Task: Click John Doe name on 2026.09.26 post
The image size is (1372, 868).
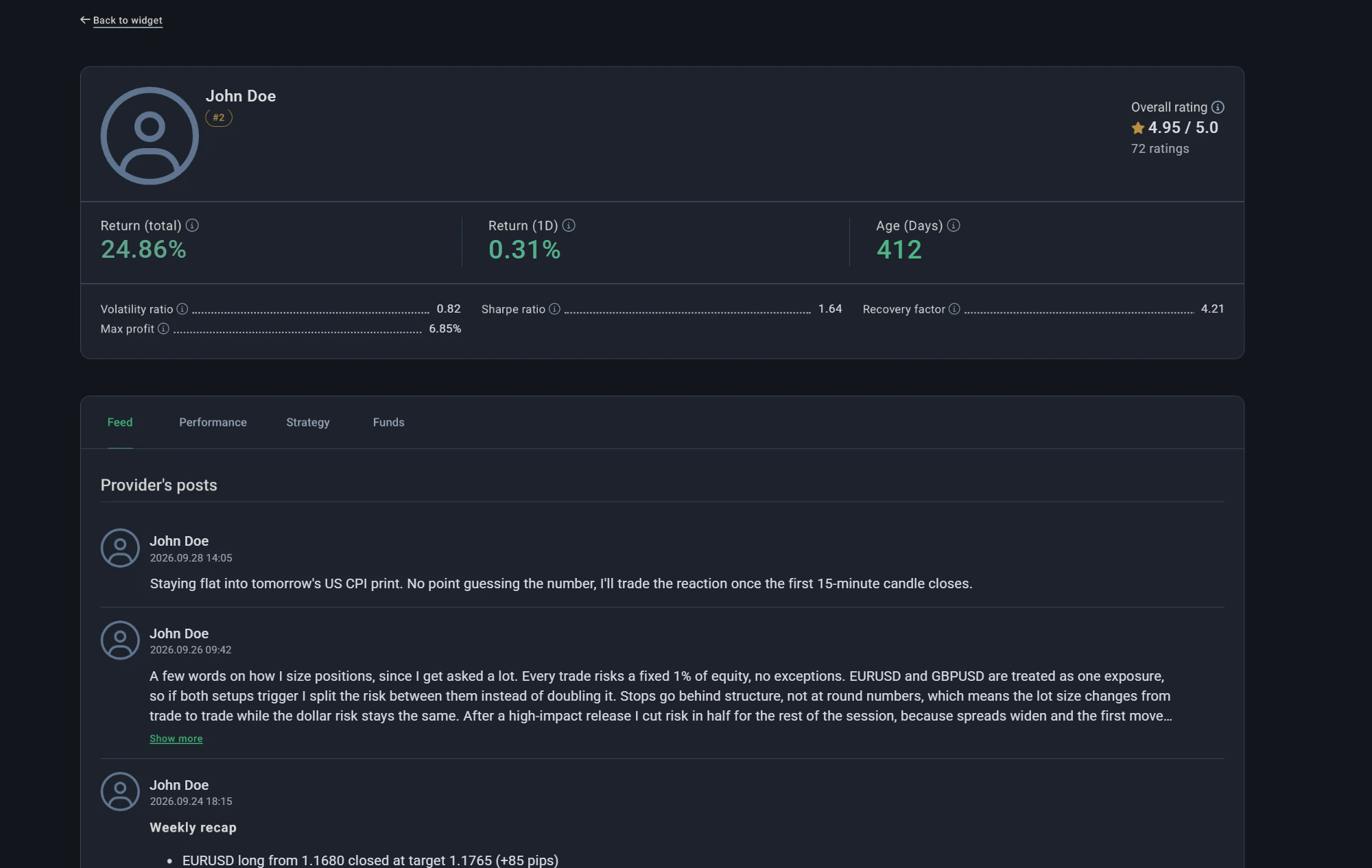Action: coord(179,634)
